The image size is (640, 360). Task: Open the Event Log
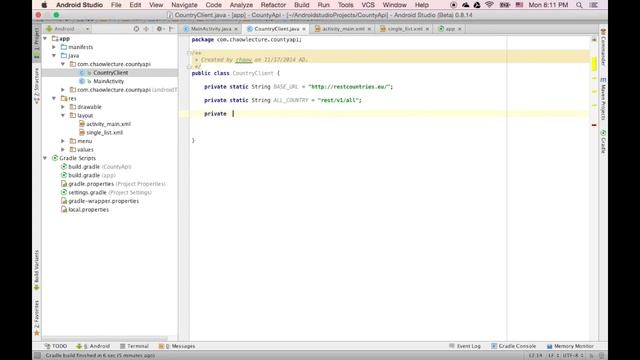(465, 346)
